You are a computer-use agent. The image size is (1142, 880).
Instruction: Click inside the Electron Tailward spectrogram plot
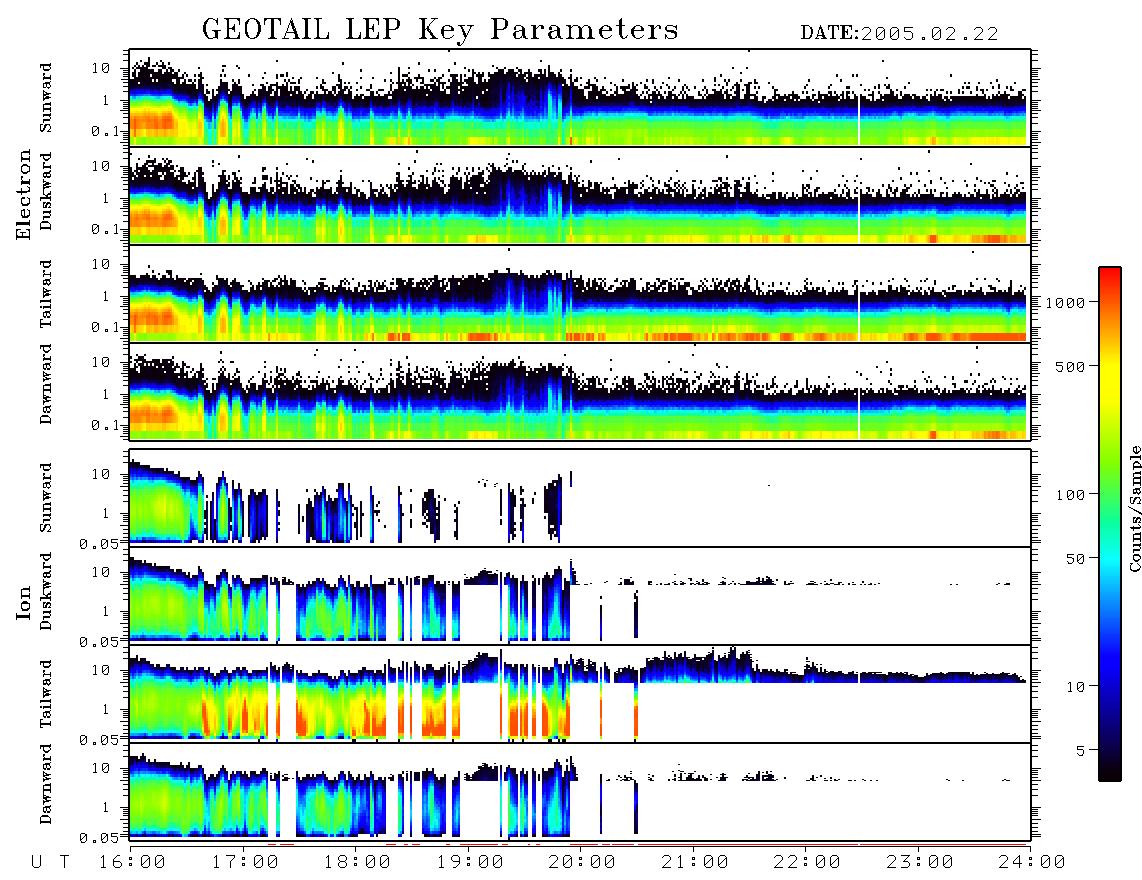(x=580, y=294)
